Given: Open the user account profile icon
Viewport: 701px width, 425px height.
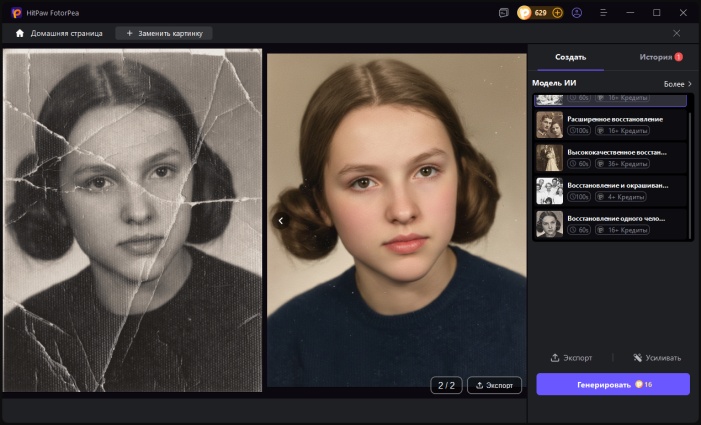Looking at the screenshot, I should 576,13.
